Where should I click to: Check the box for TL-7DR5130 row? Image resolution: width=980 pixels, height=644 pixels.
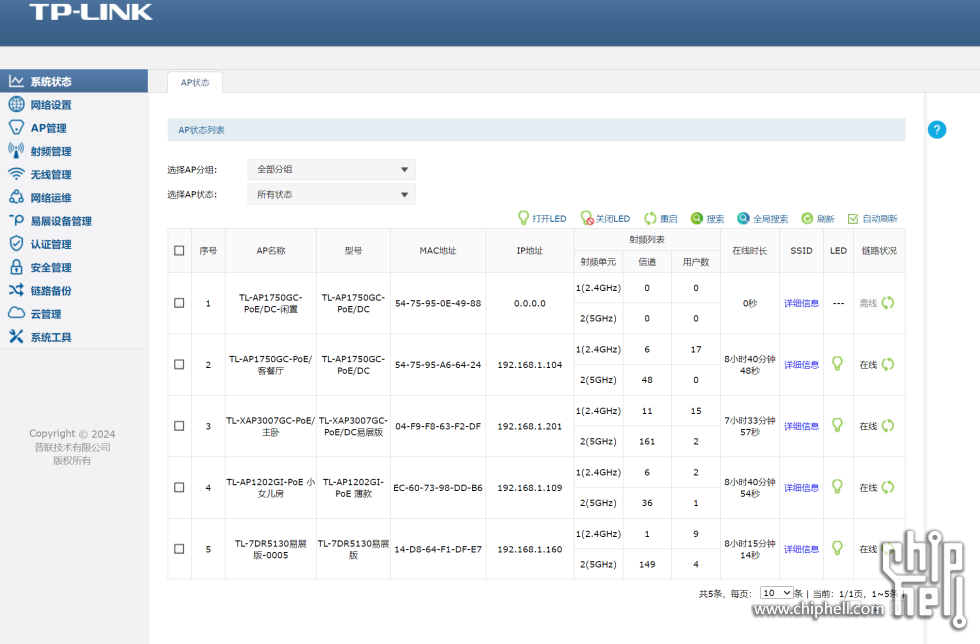pos(179,549)
